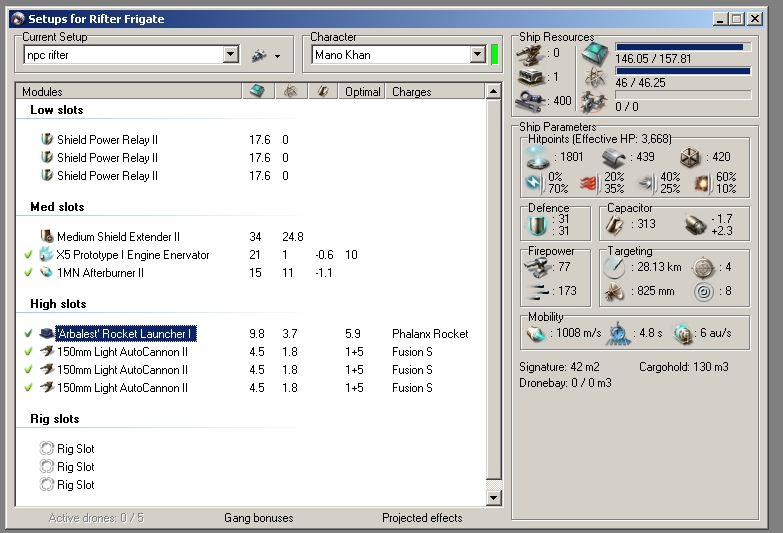Click the powergrid resource icon
Screen dimensions: 783x533
[595, 77]
